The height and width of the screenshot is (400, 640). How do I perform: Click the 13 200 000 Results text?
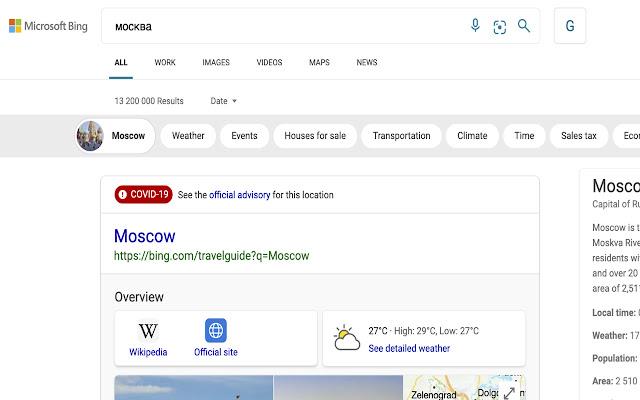pos(149,101)
